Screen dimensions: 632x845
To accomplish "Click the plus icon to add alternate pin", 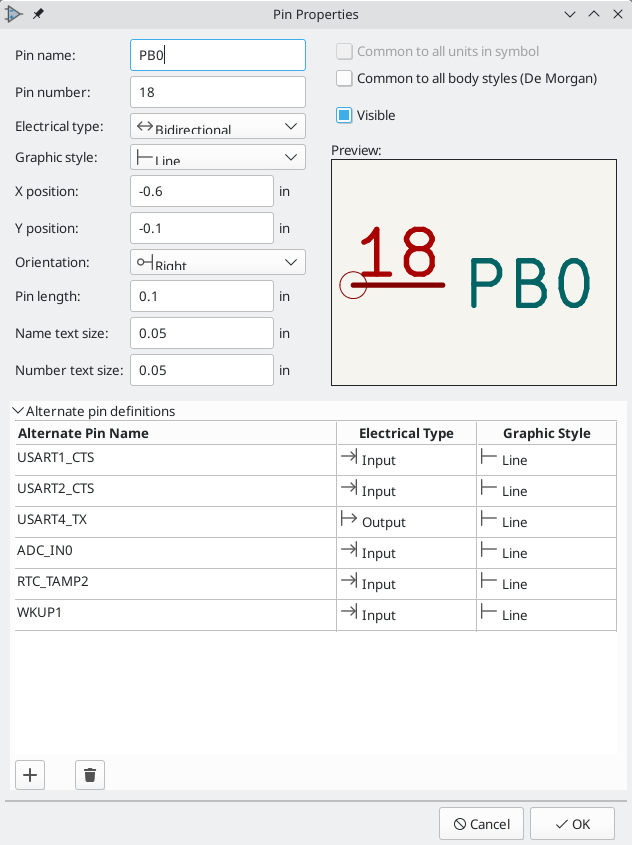I will point(30,774).
